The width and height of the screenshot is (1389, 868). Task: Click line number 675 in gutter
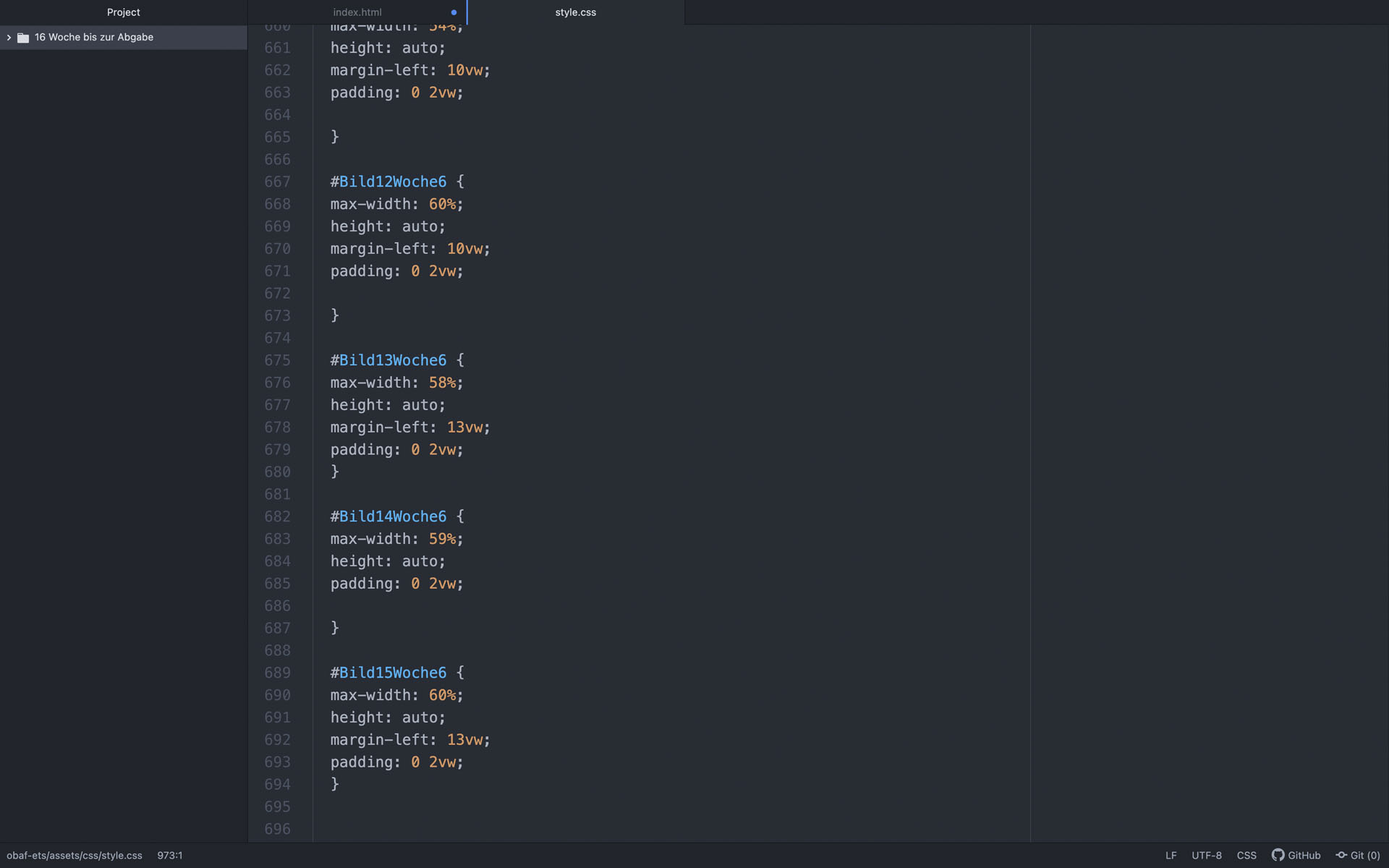[x=277, y=360]
